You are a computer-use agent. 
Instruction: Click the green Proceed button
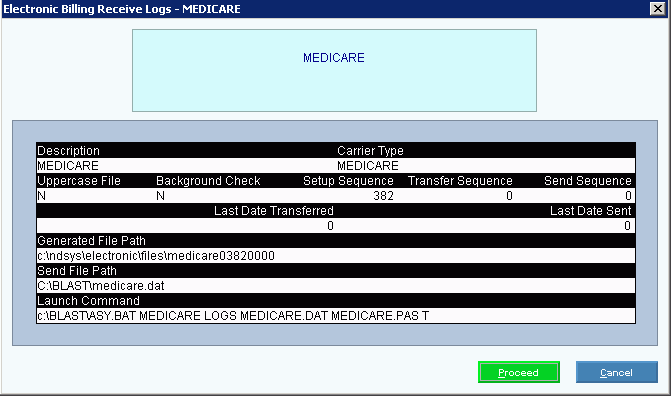pyautogui.click(x=519, y=372)
